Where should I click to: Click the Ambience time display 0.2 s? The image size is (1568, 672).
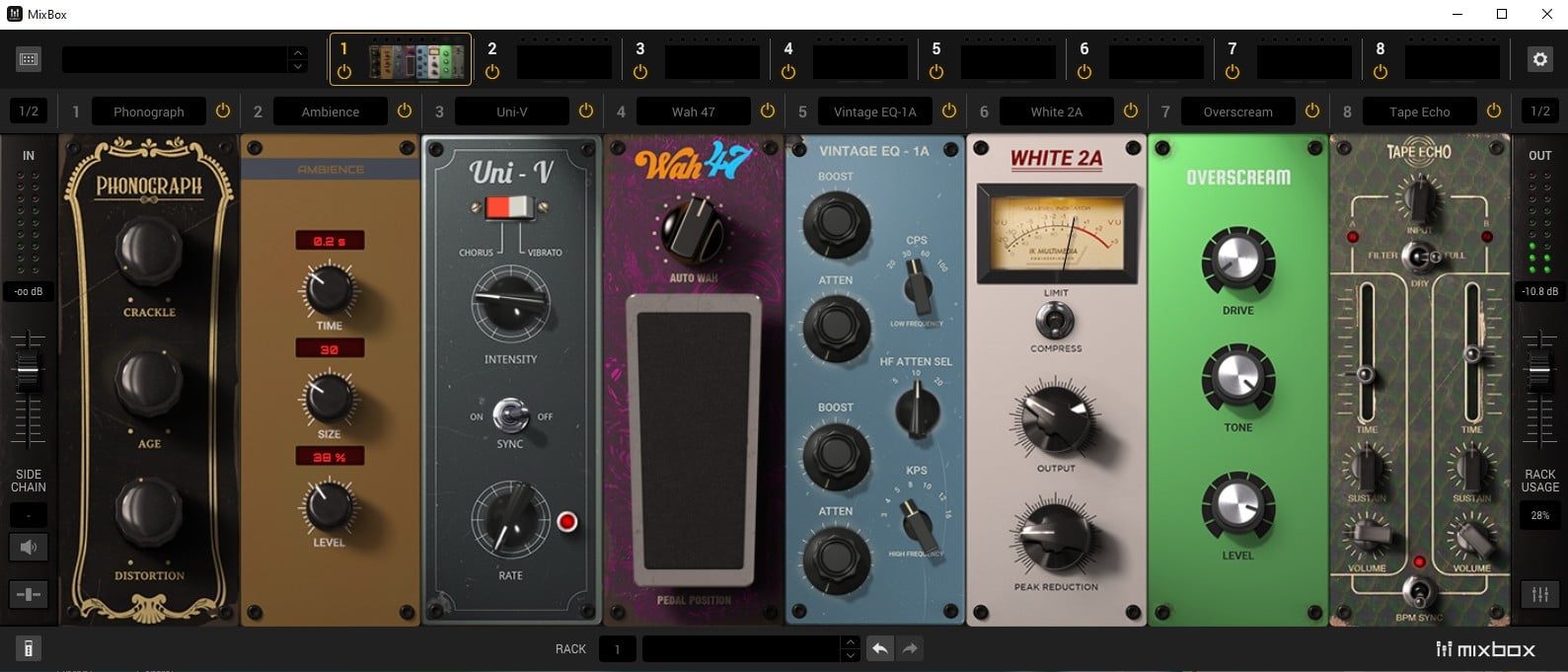[x=330, y=241]
